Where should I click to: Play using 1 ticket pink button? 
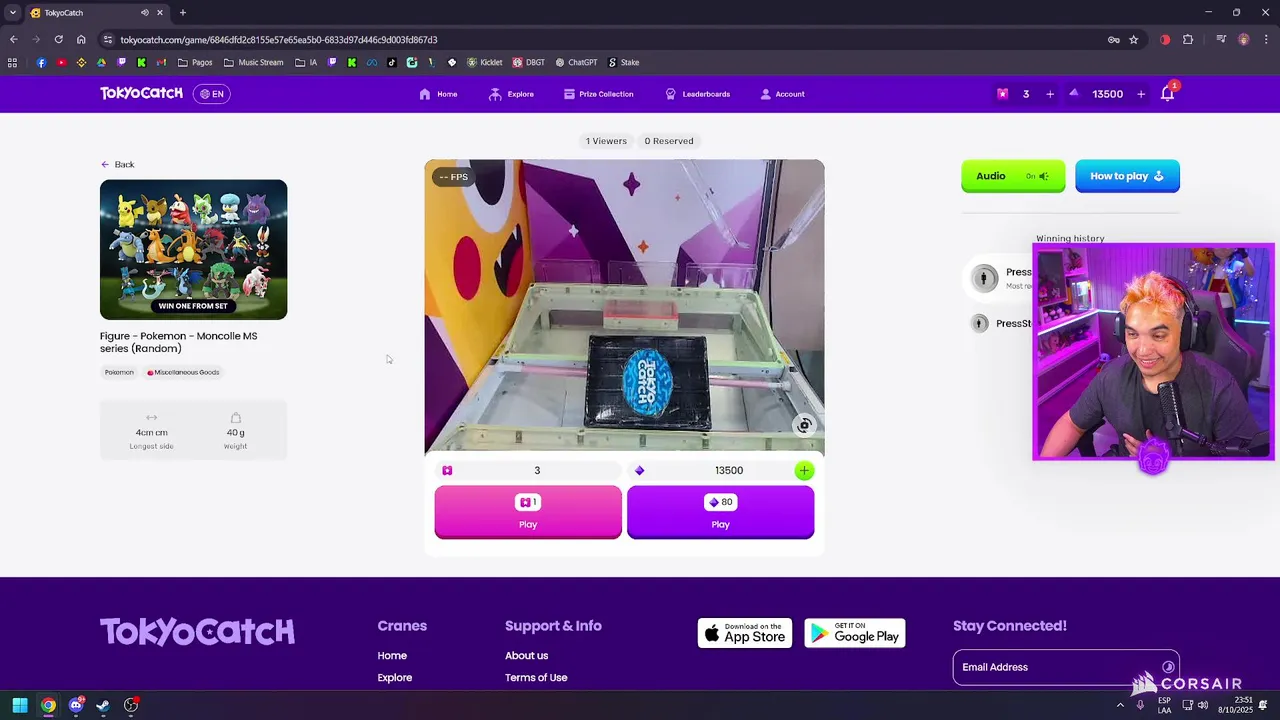point(528,512)
